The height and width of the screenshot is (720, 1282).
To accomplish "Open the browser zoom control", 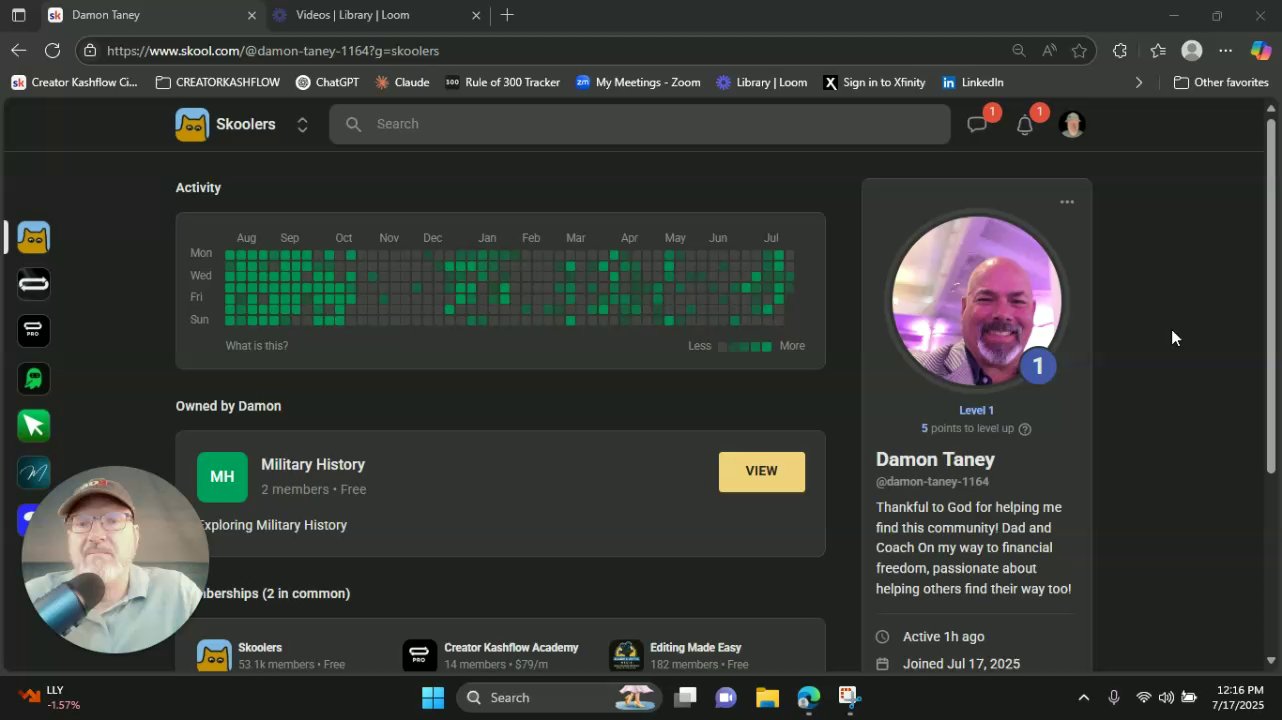I will pos(1018,50).
